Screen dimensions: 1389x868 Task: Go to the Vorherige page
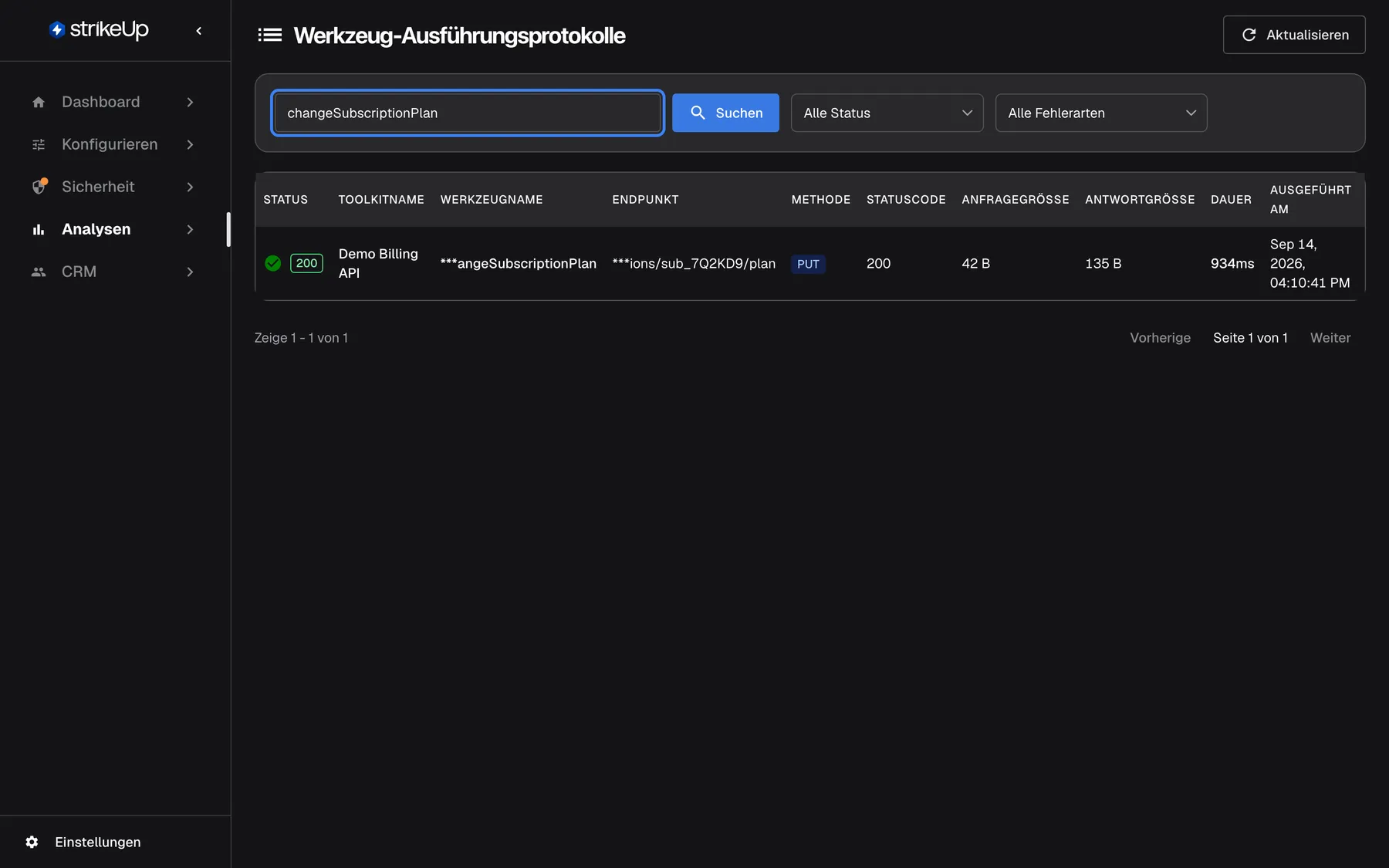(1160, 338)
